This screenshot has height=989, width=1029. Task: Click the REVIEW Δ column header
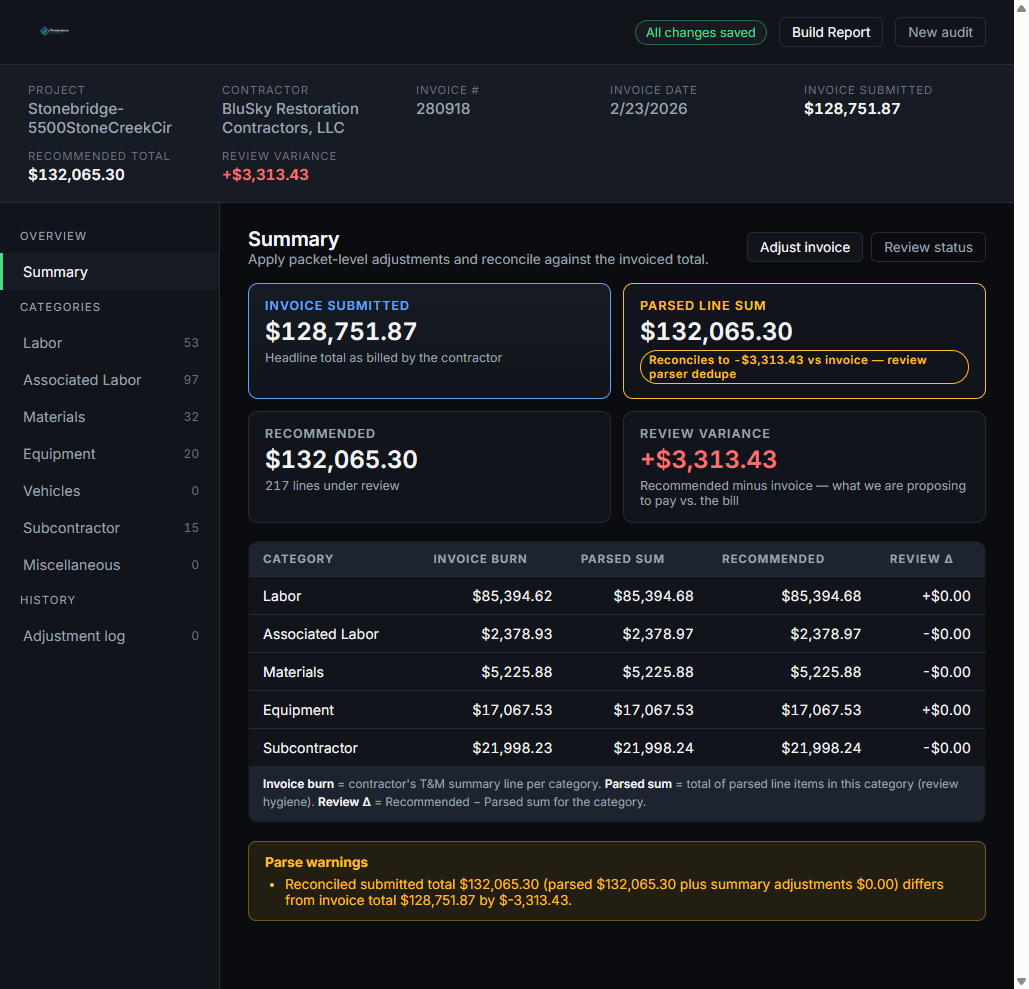(921, 559)
